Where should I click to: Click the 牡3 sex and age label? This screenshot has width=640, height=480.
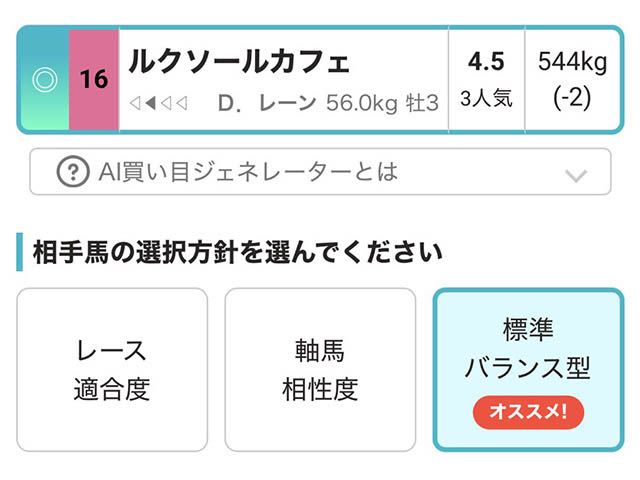click(420, 103)
